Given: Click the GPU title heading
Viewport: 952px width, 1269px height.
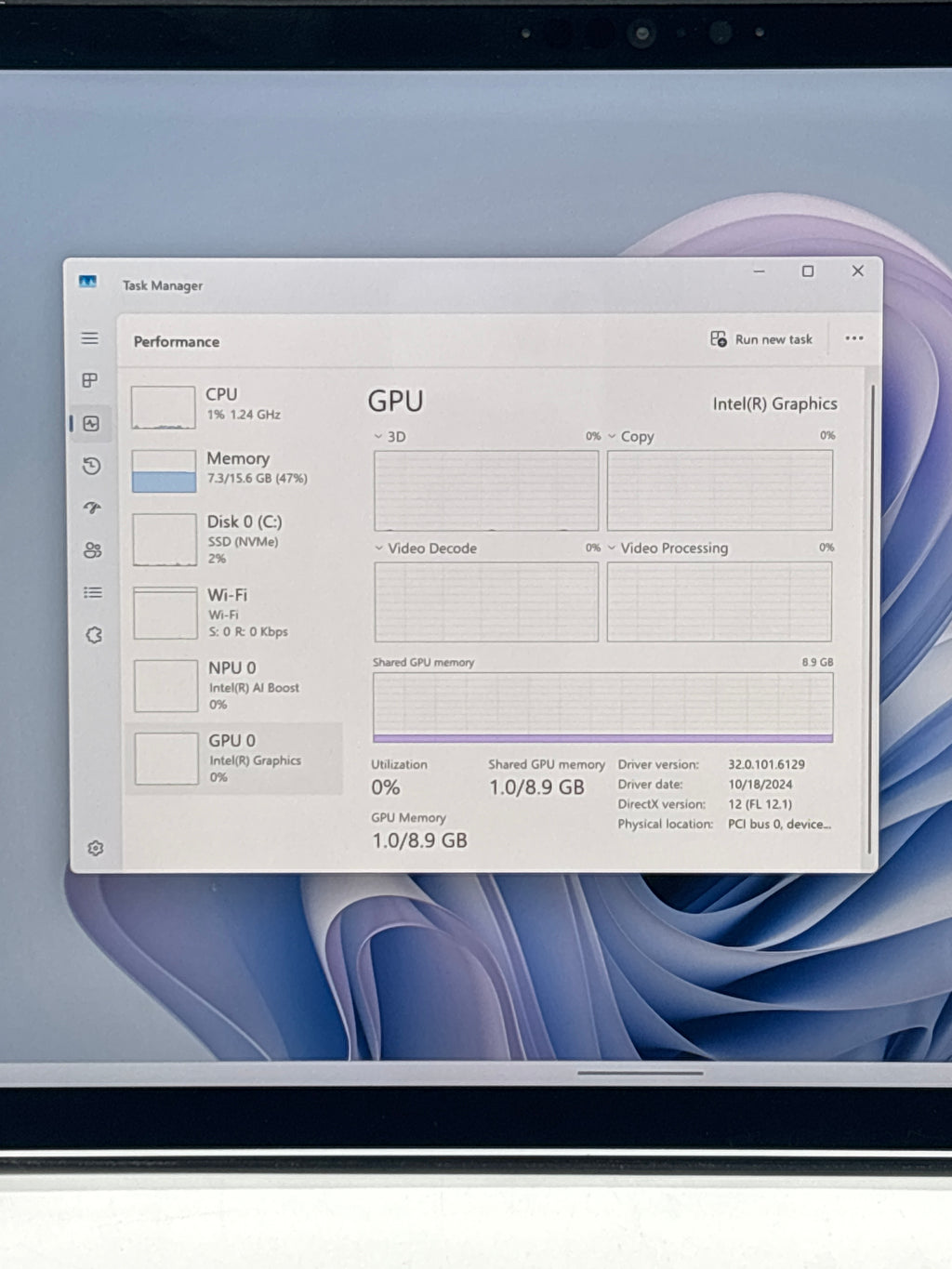Looking at the screenshot, I should click(396, 402).
